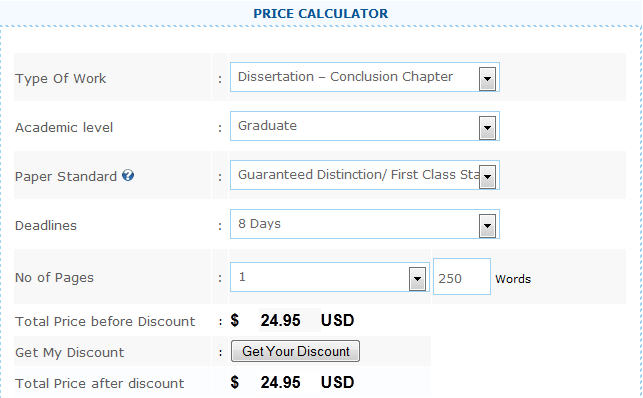Viewport: 643px width, 398px height.
Task: Click the Guaranteed Distinction standard box
Action: click(x=365, y=175)
